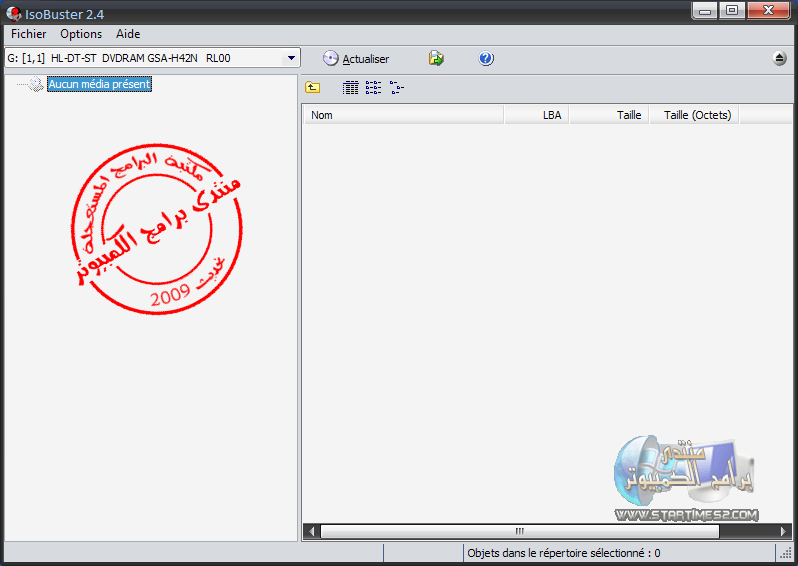Sort by the Taille column header
The height and width of the screenshot is (566, 798).
[x=609, y=115]
